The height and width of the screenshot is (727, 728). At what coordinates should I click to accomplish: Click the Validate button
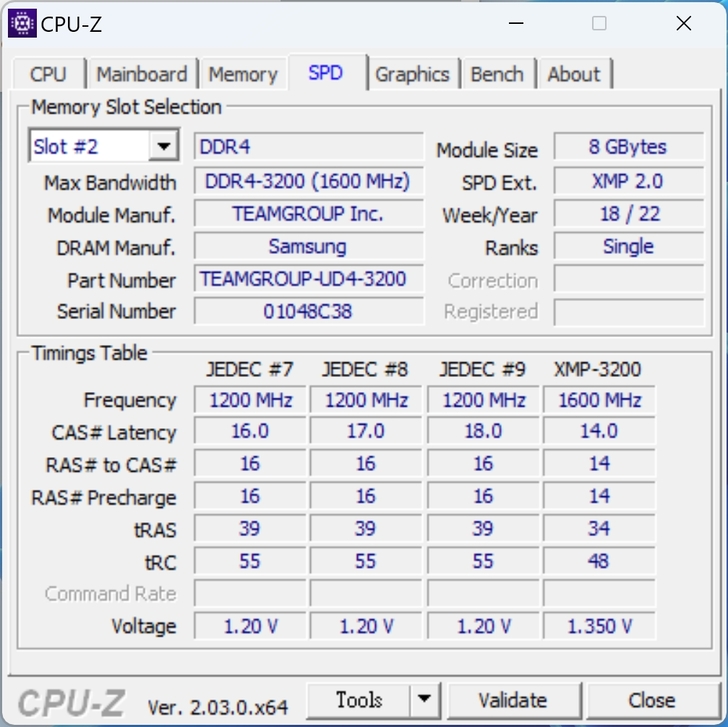point(513,700)
